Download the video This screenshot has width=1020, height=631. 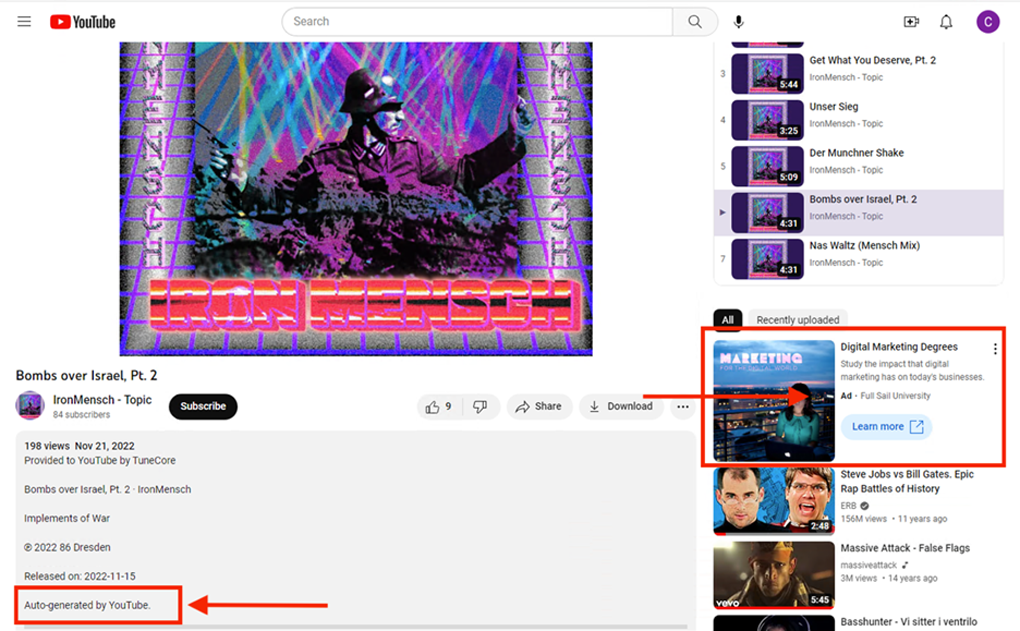click(x=620, y=406)
